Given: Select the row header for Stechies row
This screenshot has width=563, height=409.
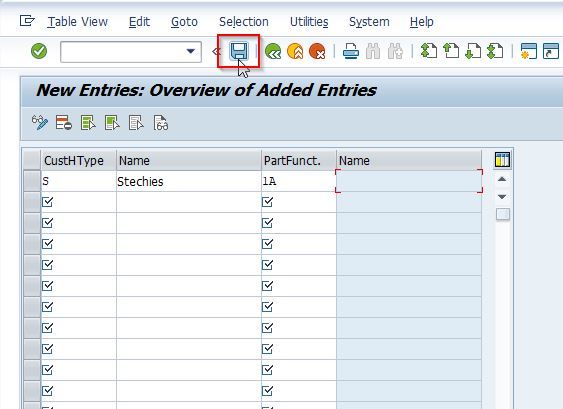Looking at the screenshot, I should point(32,181).
